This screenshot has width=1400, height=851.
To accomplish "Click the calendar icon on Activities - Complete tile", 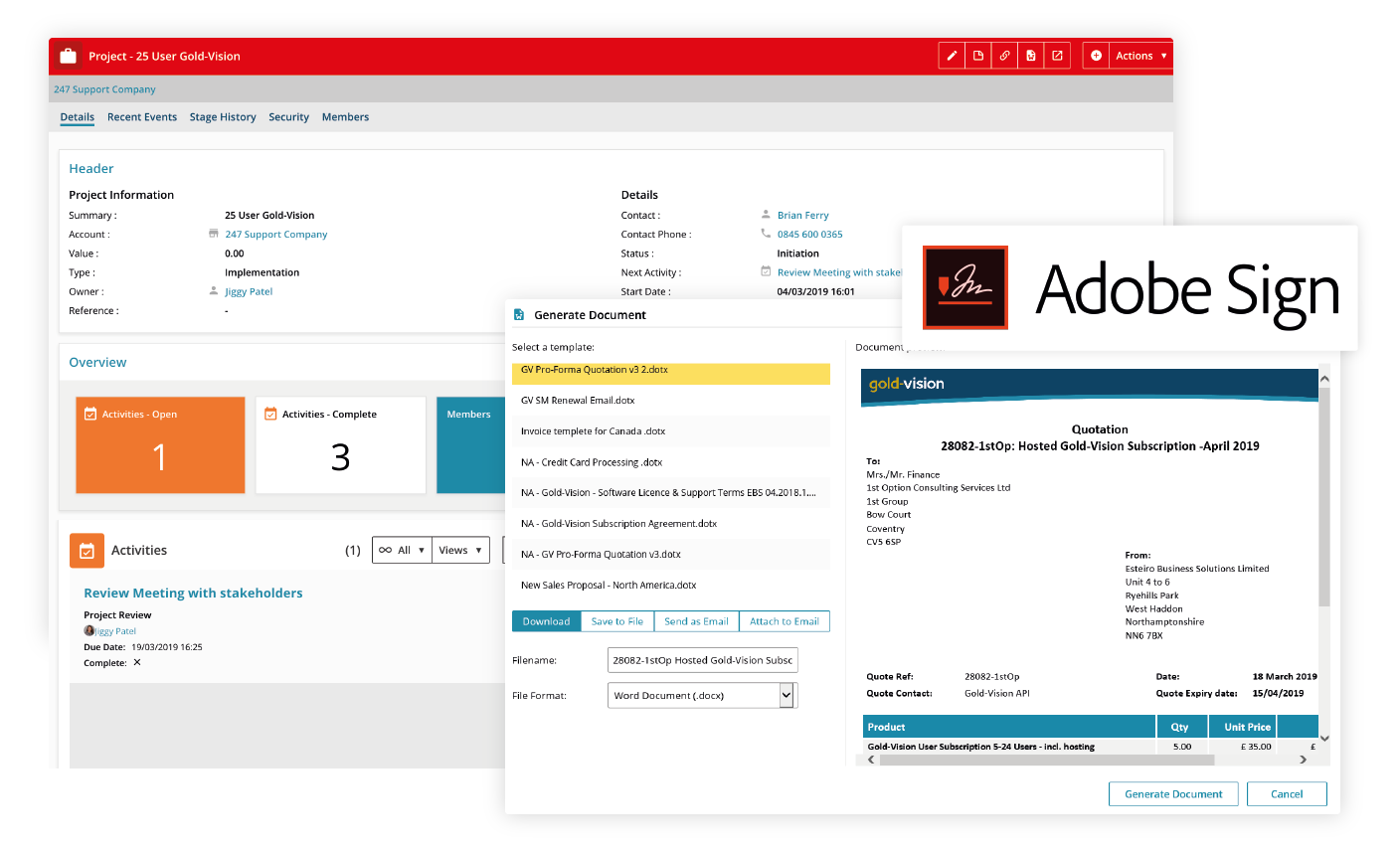I will click(x=270, y=414).
